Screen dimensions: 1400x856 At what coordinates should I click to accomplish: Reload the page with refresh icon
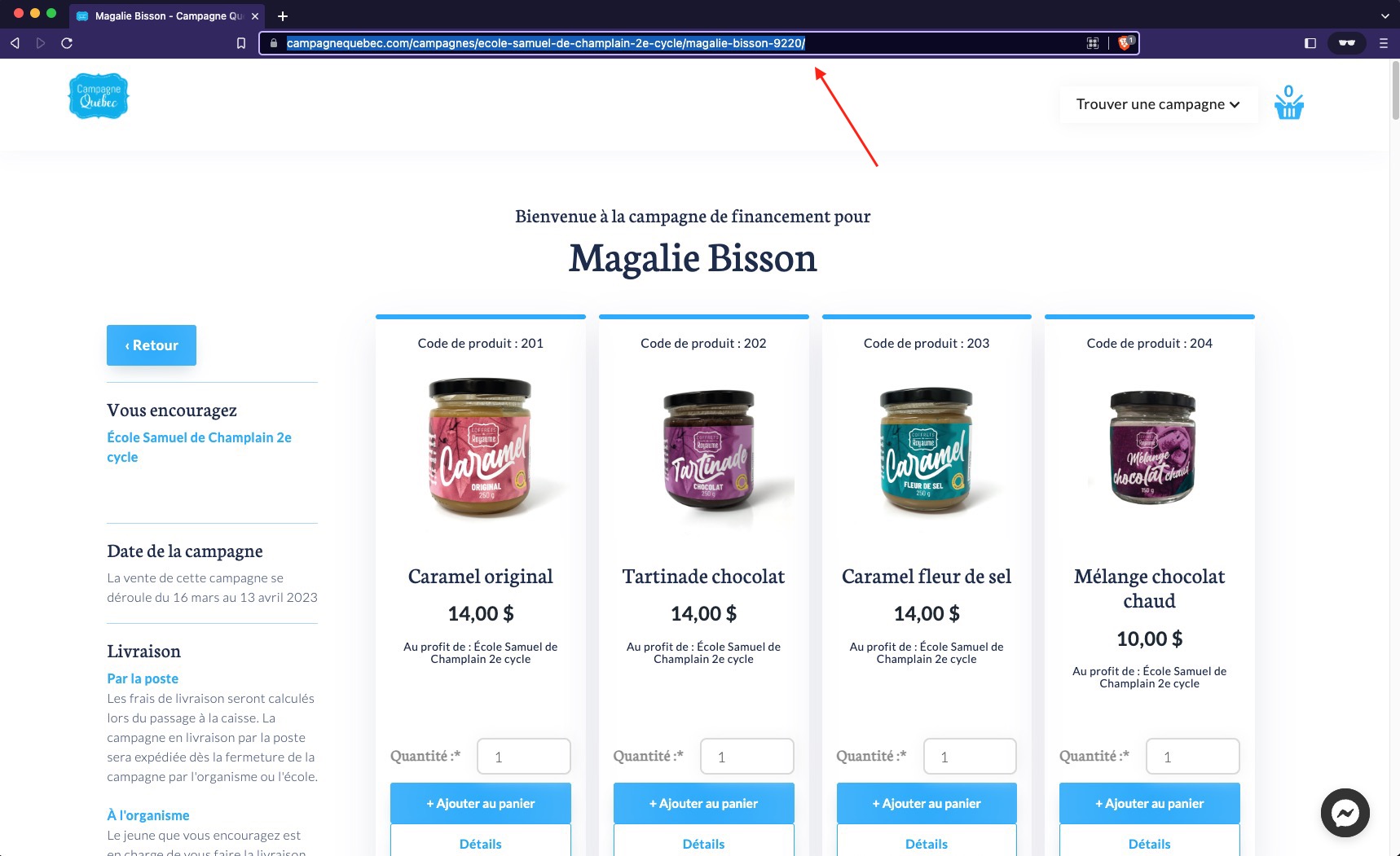tap(67, 43)
